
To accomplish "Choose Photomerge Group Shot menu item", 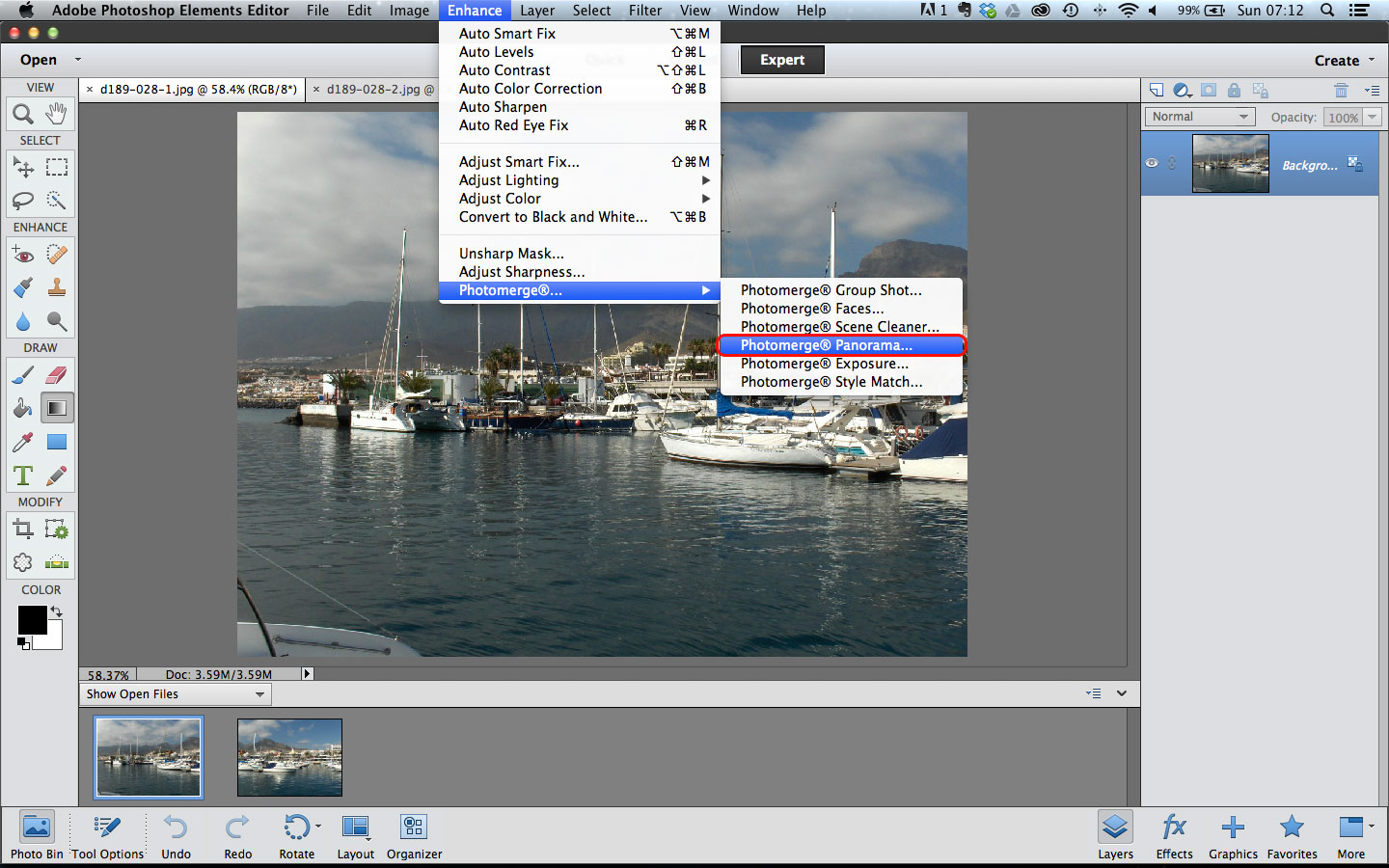I will (841, 290).
